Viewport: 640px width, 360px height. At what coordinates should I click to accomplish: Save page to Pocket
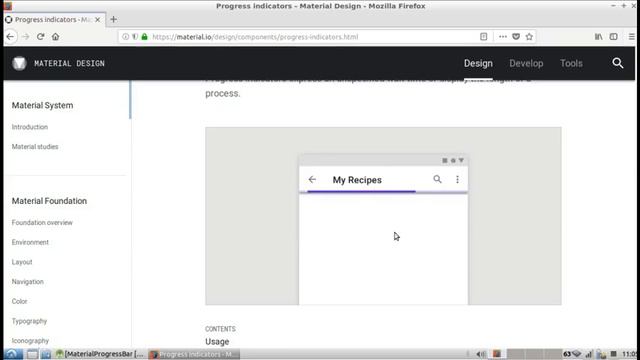(516, 37)
